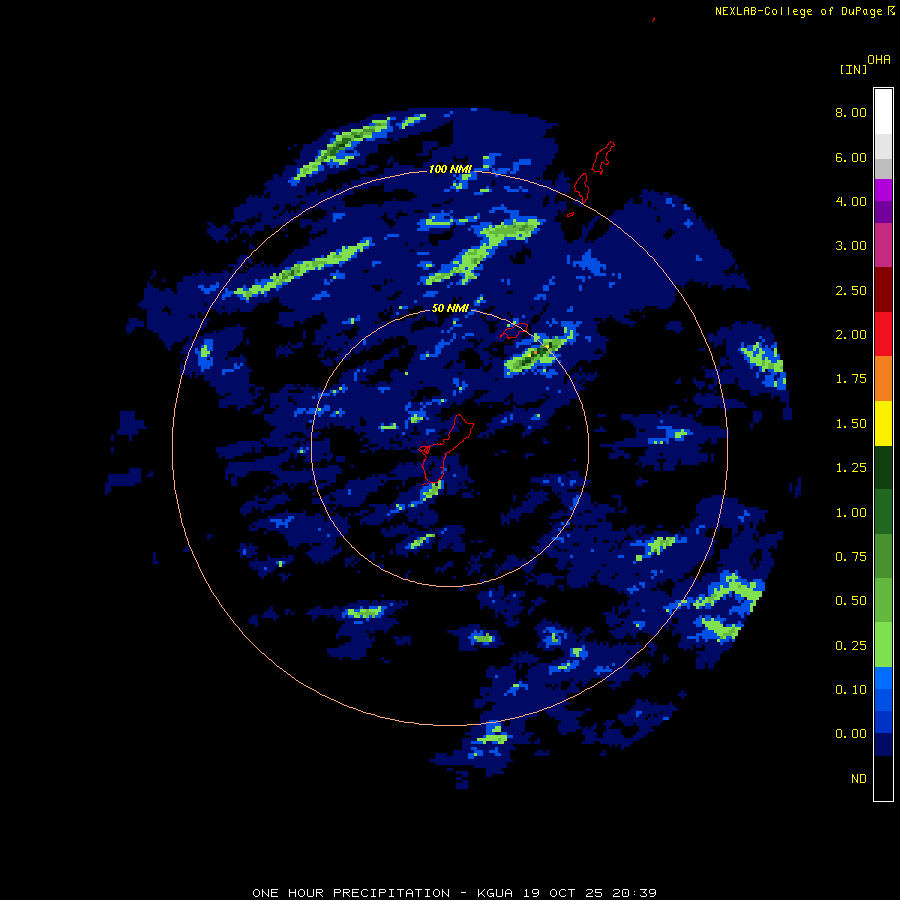Click the 'ND' legend label
900x900 pixels.
(x=859, y=779)
